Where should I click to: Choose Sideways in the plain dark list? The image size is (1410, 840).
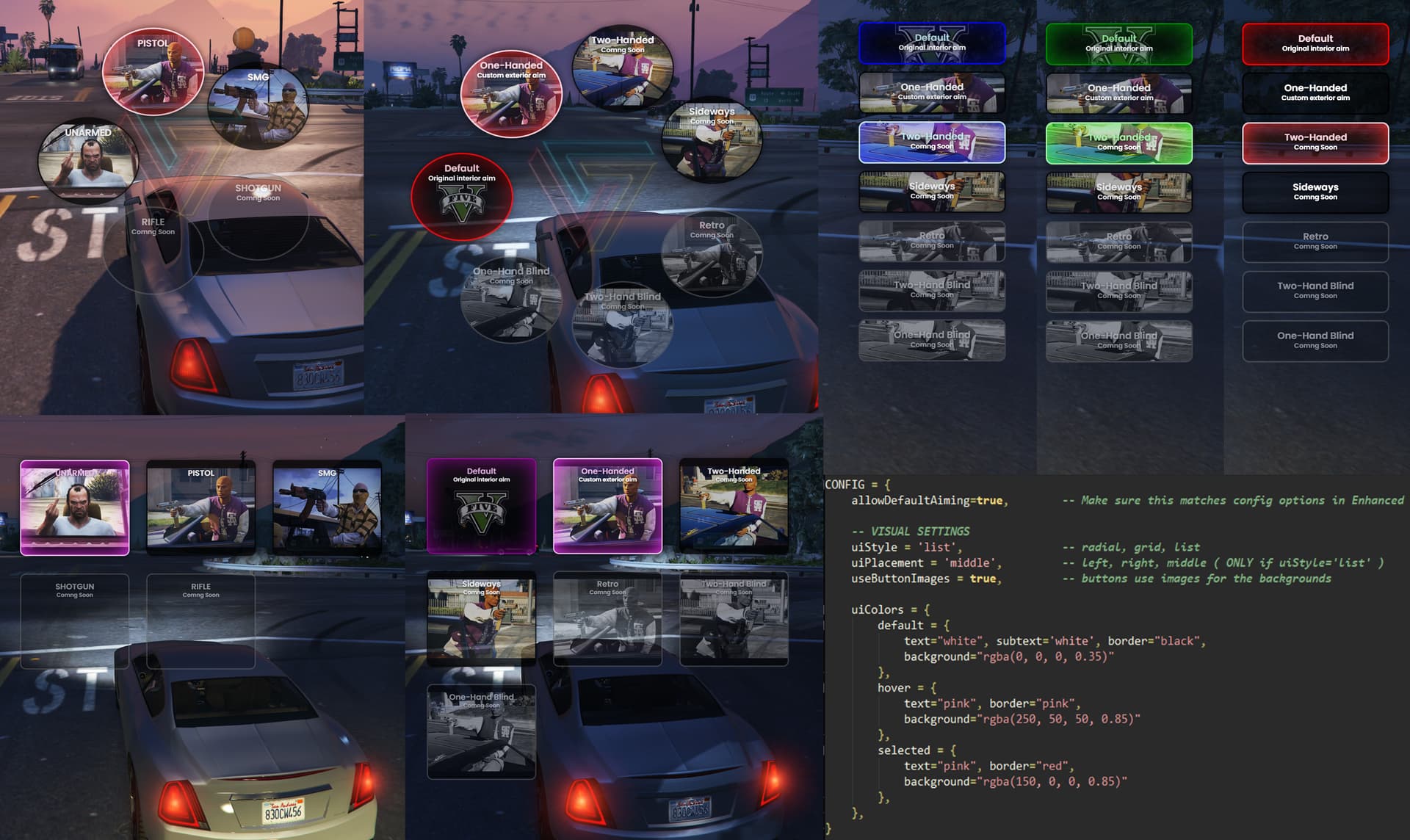(x=1315, y=192)
